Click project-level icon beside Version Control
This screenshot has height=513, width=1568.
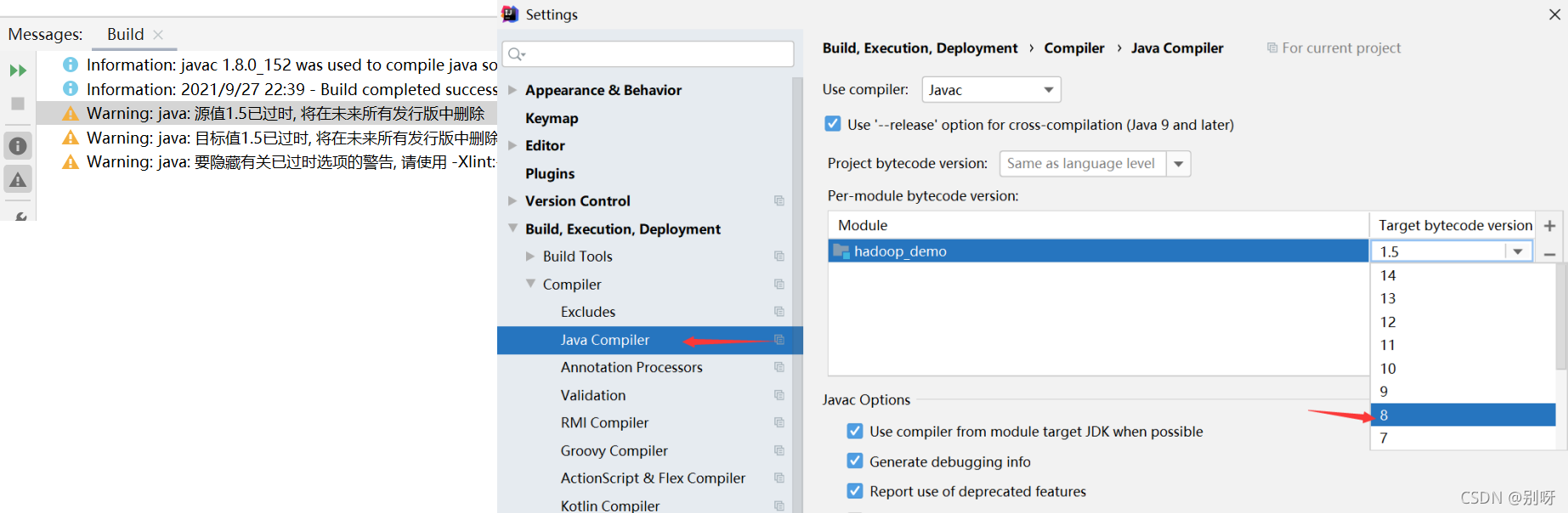pos(779,200)
